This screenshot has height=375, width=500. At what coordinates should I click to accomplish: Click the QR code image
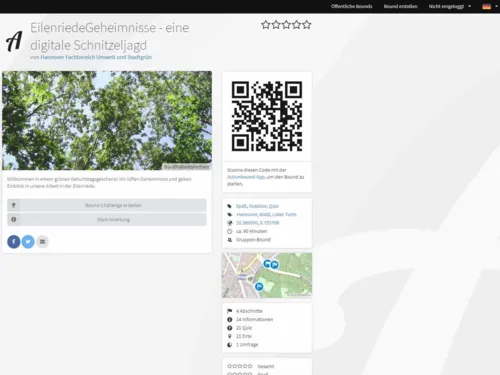pyautogui.click(x=267, y=116)
